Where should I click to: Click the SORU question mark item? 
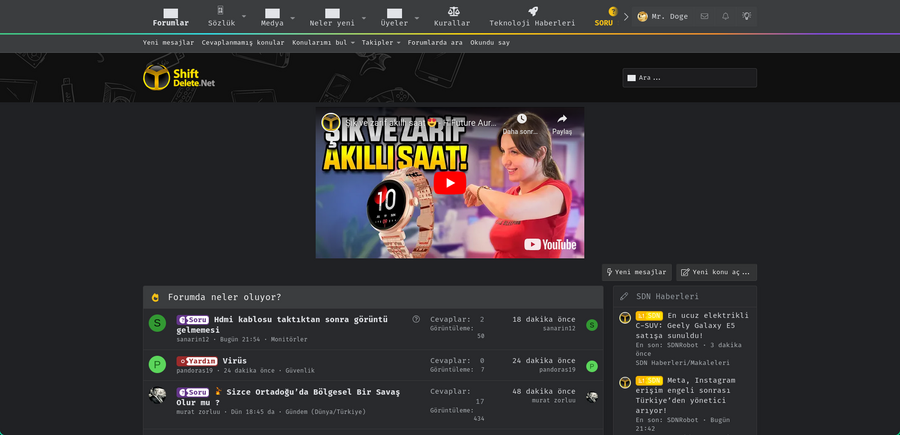pyautogui.click(x=604, y=17)
